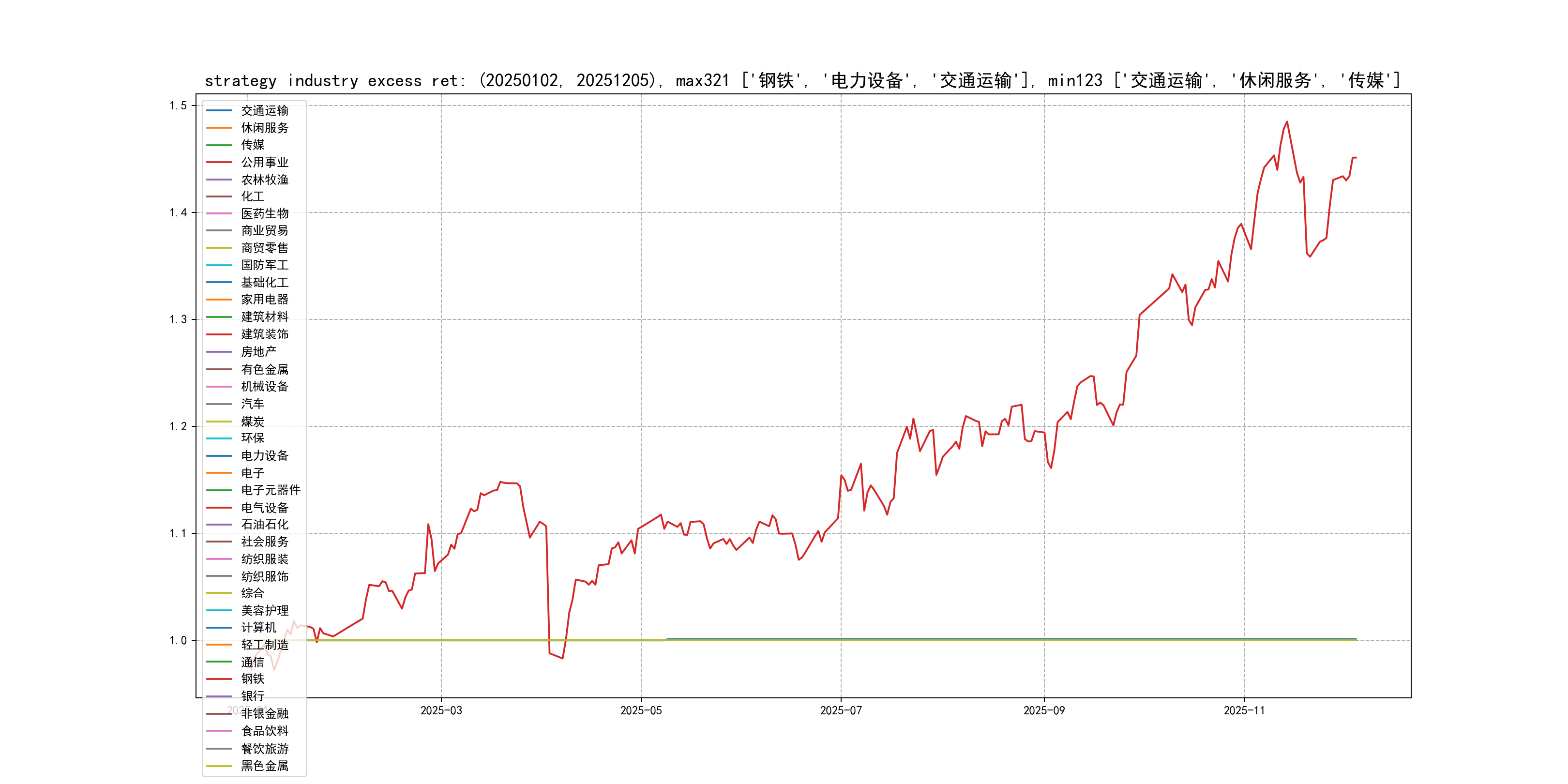Viewport: 1568px width, 784px height.
Task: Click the 国防军工 legend label
Action: [264, 265]
